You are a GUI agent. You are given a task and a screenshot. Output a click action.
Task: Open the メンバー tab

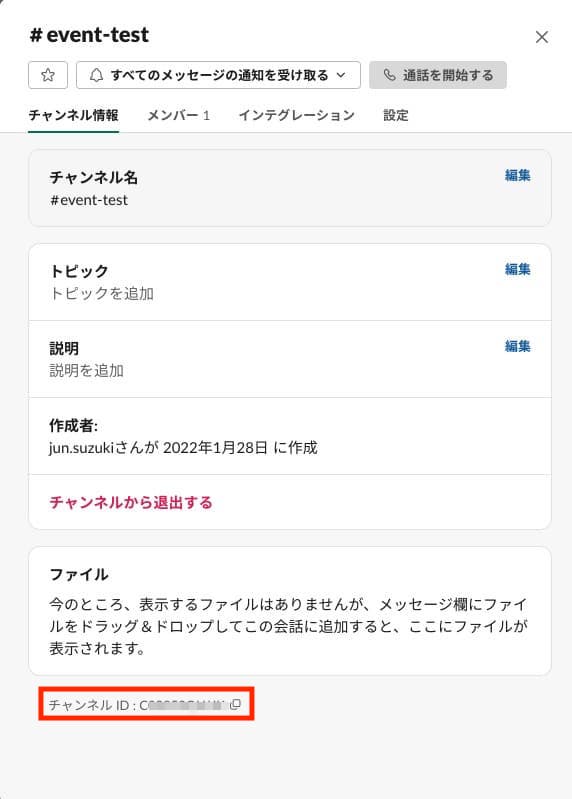[x=179, y=115]
